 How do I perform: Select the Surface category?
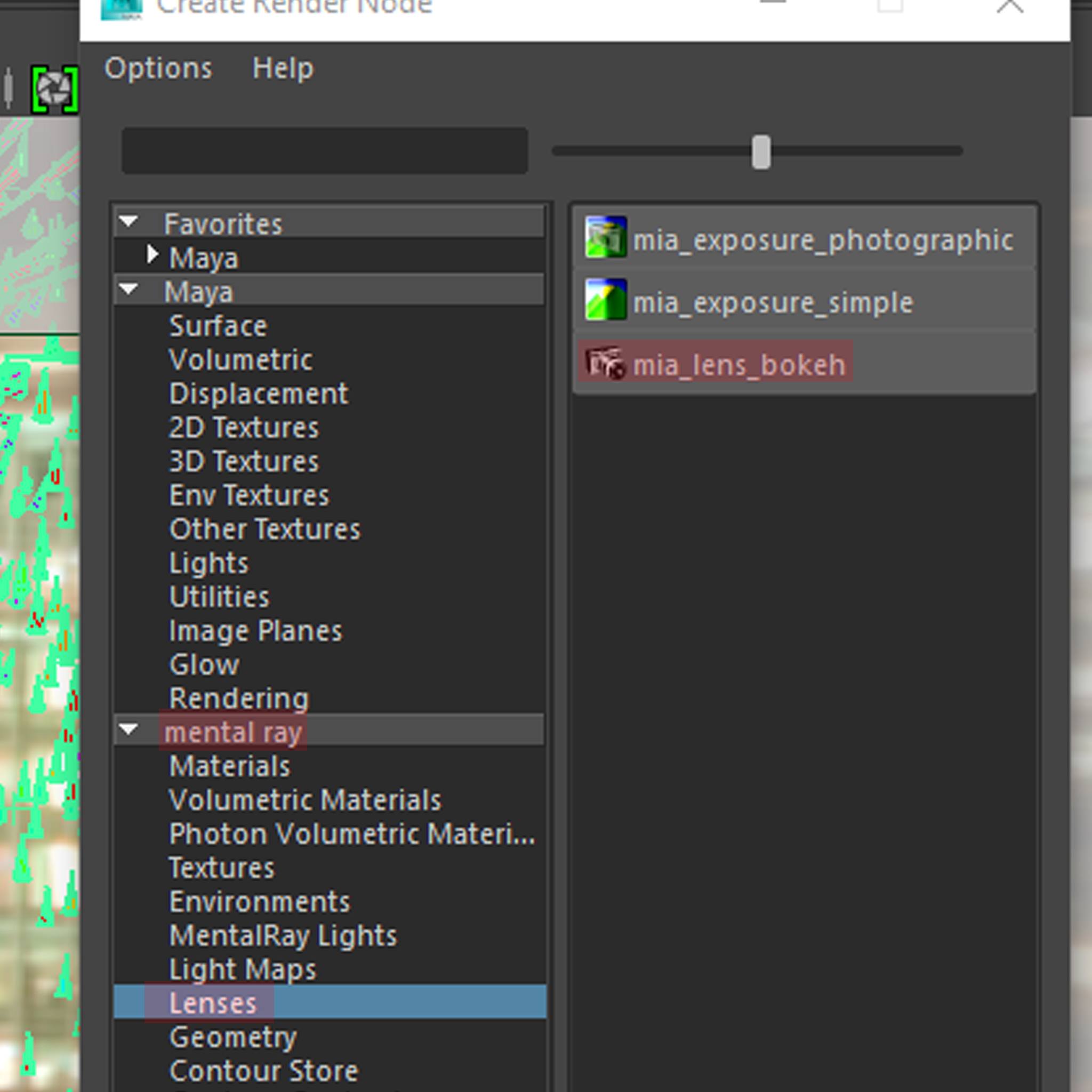coord(218,326)
